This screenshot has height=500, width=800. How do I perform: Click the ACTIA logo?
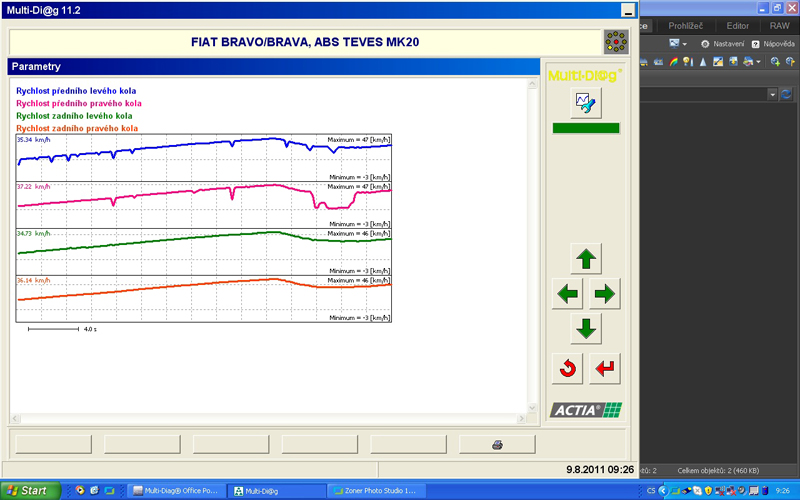tap(586, 410)
